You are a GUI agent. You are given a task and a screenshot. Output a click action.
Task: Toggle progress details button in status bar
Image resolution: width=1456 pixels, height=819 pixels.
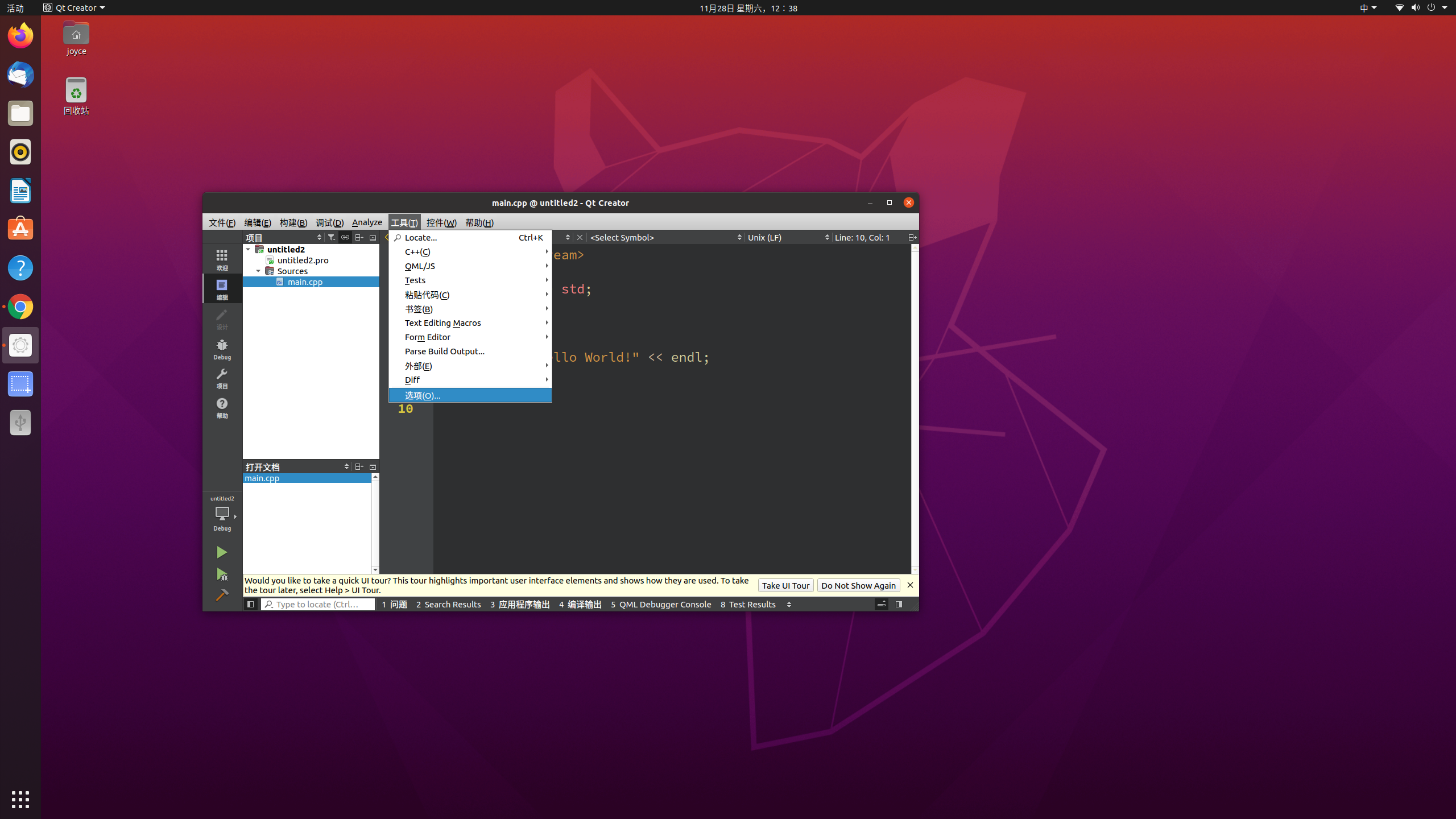coord(881,604)
